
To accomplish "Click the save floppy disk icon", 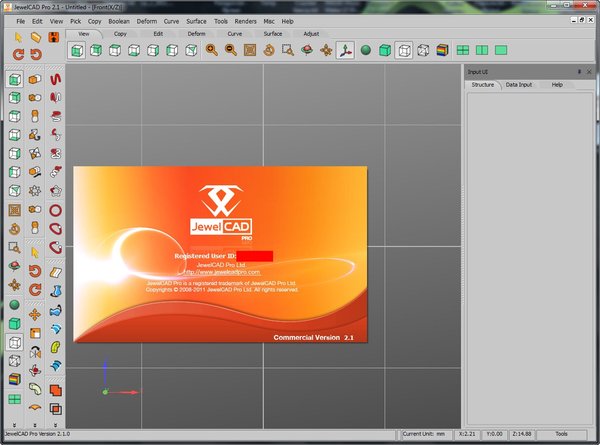I will (x=52, y=36).
